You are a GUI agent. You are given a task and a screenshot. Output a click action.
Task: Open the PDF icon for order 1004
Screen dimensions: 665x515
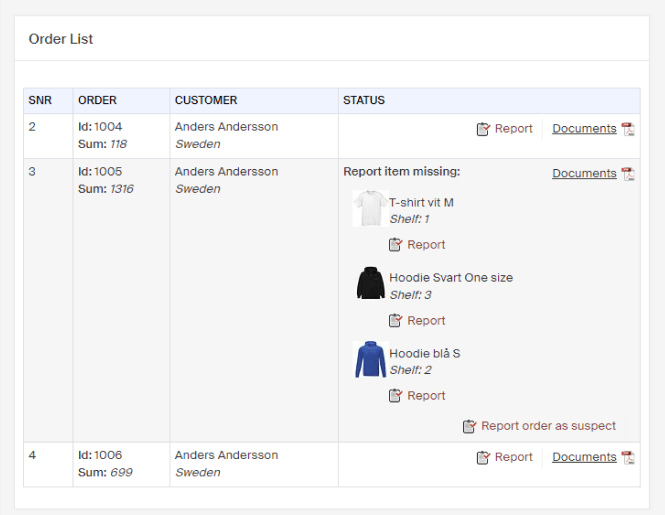click(x=628, y=129)
